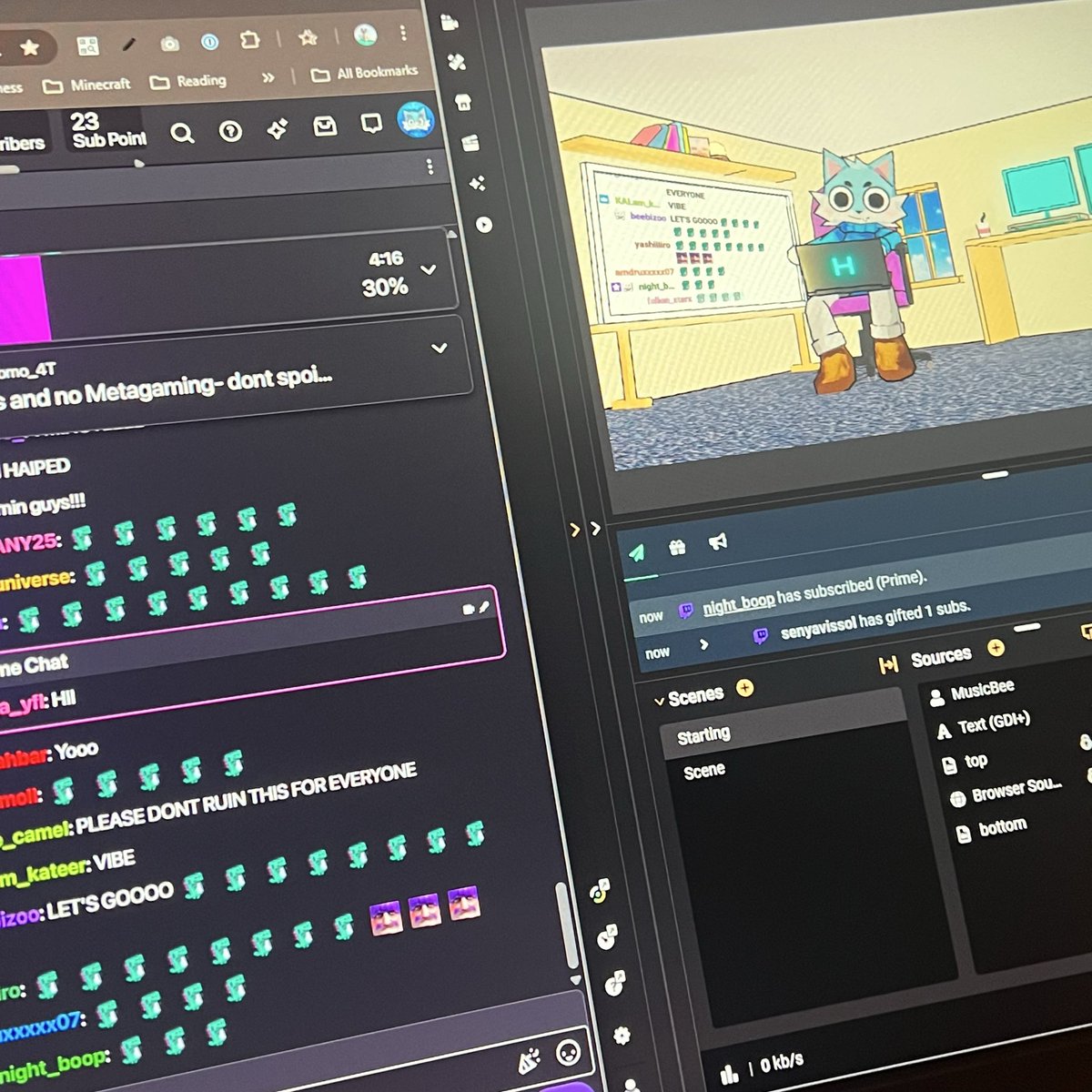Click the 1Password extension icon

coord(210,42)
